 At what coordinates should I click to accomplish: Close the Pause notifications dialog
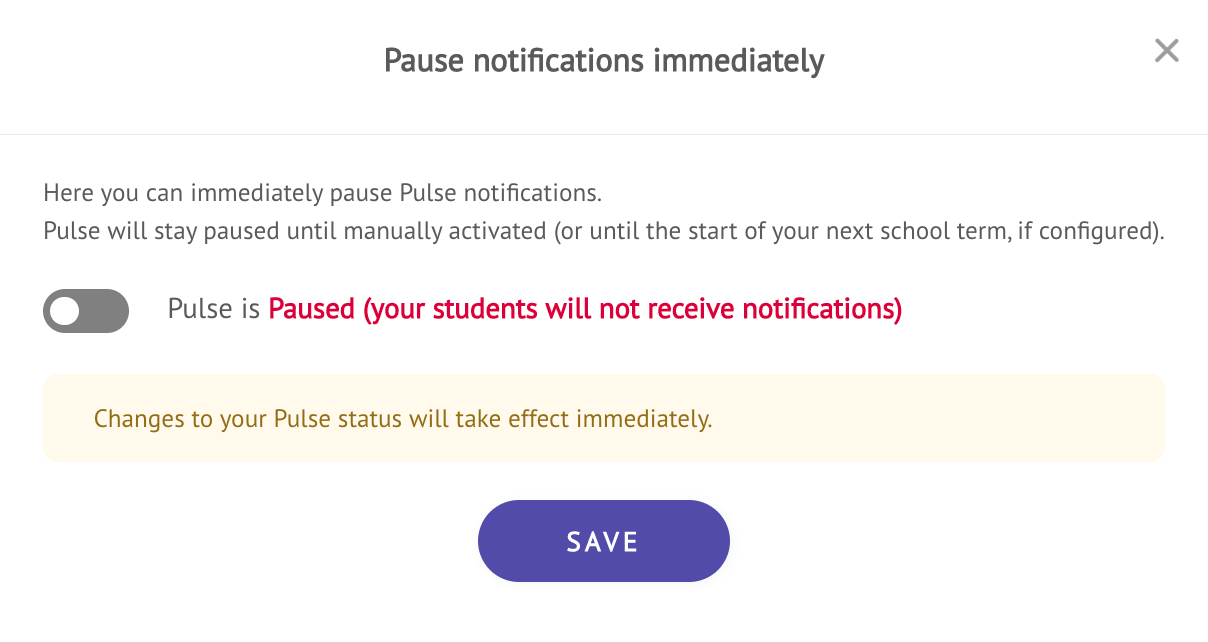1166,51
